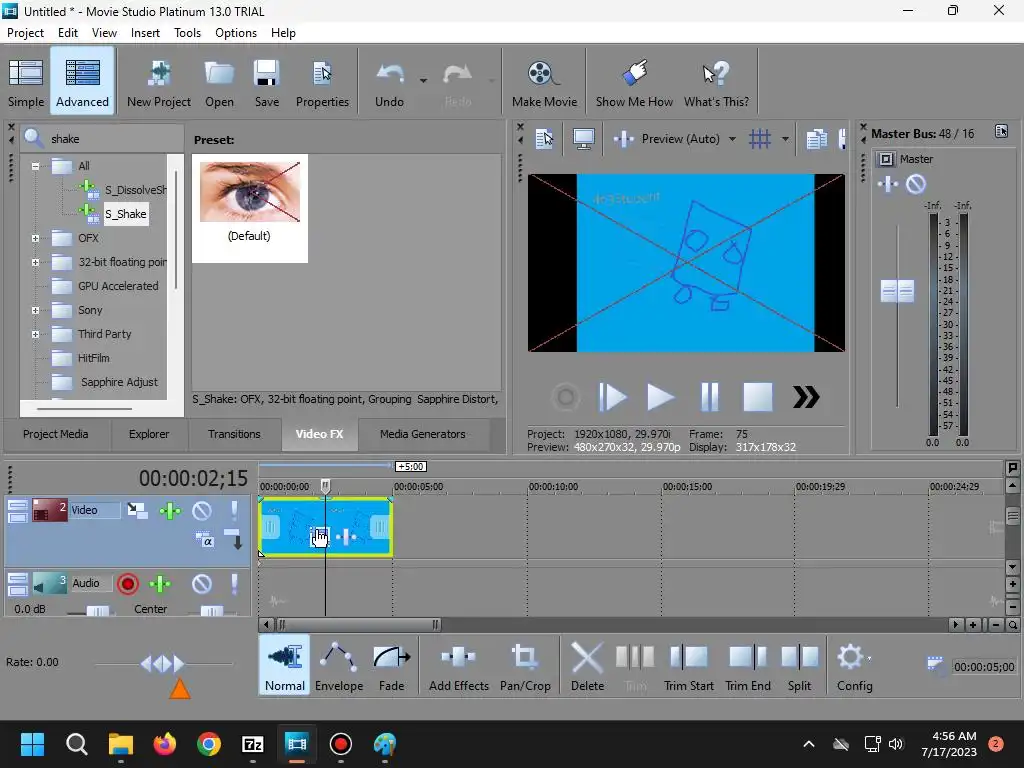
Task: Stop preview playback
Action: 758,397
